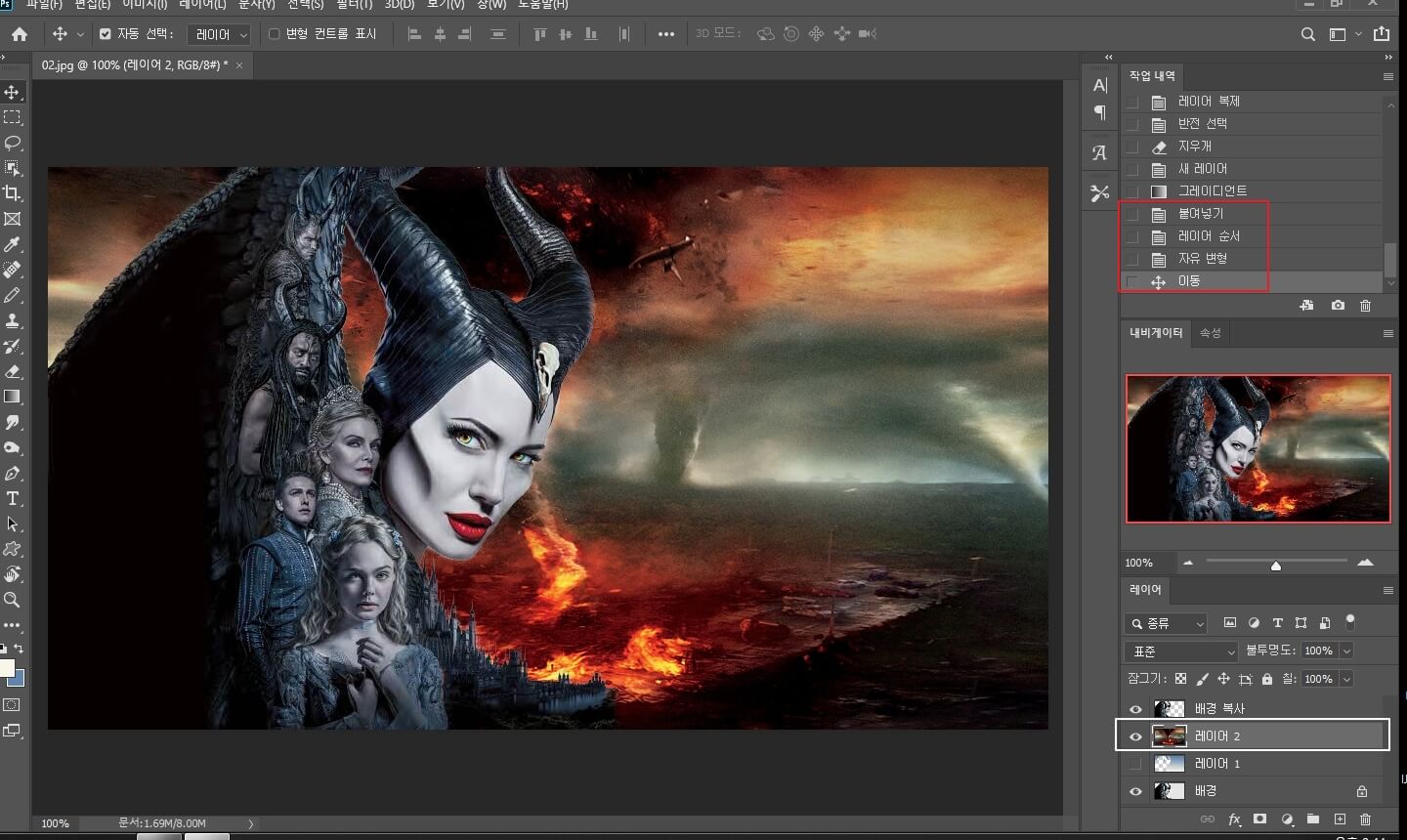The width and height of the screenshot is (1407, 840).
Task: Add a layer mask
Action: 1260,819
